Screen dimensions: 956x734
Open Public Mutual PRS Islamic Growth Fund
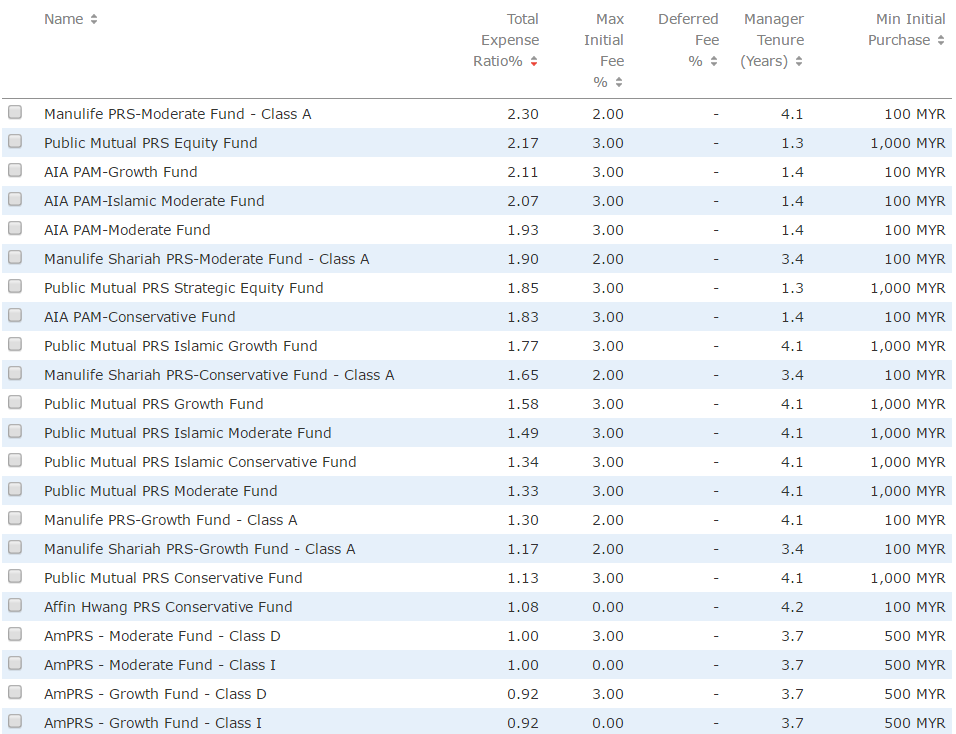180,346
